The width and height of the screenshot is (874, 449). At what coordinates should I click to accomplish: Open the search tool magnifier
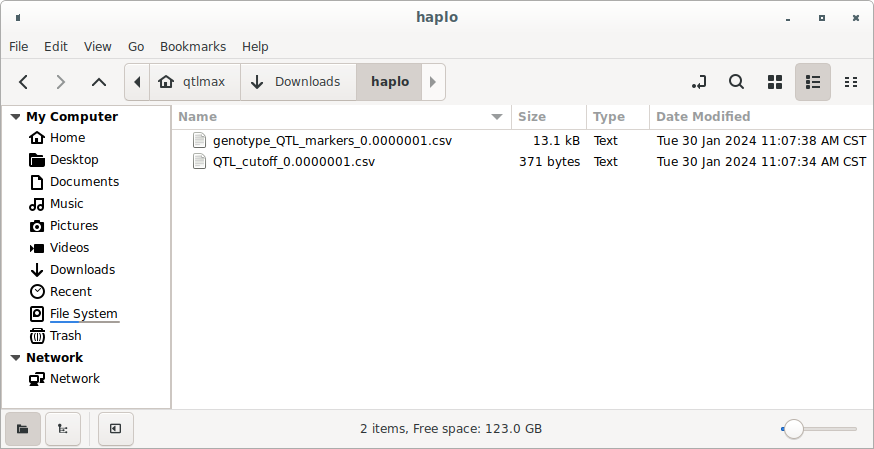pos(736,82)
